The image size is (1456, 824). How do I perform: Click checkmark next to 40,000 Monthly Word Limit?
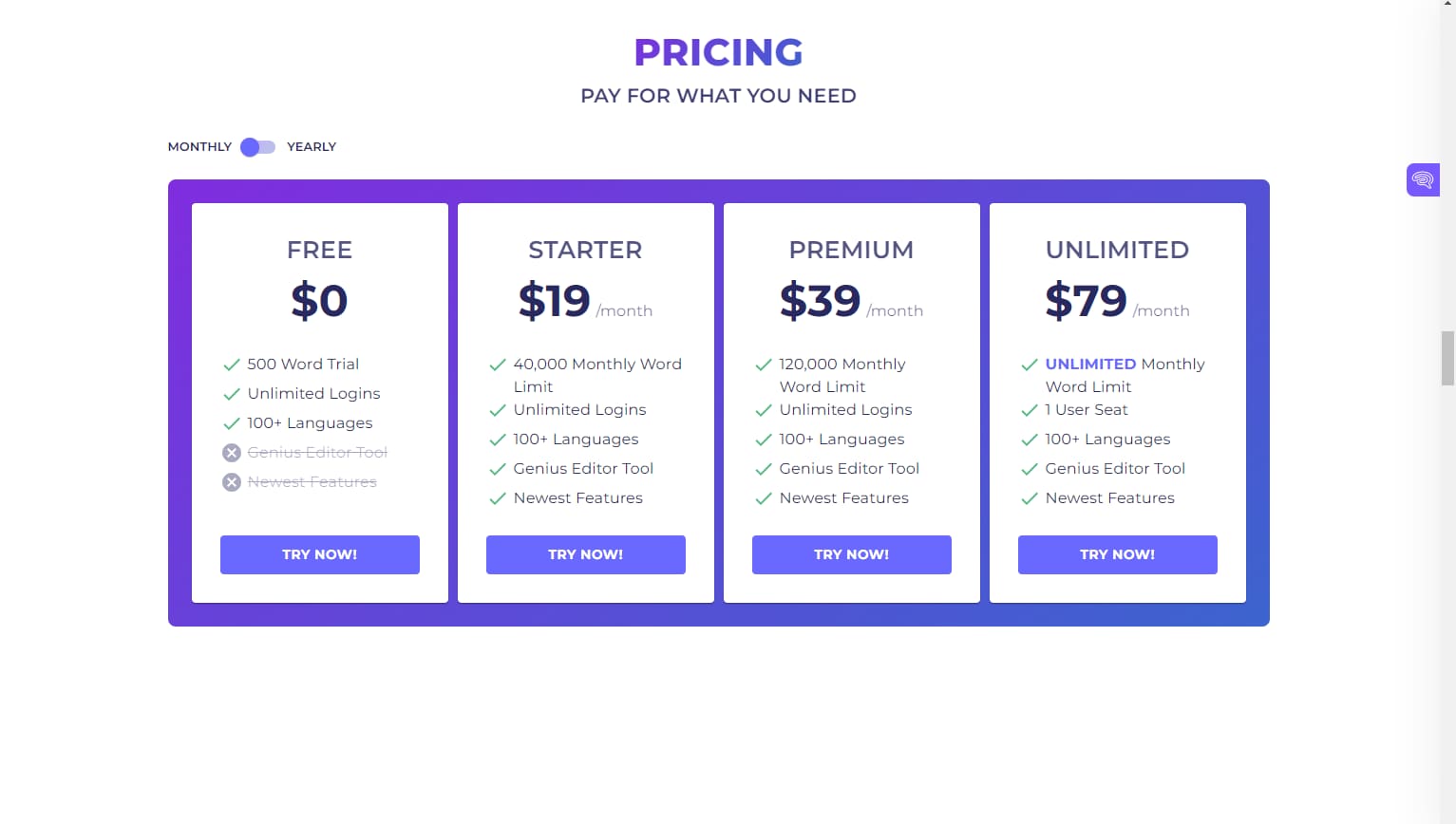497,365
